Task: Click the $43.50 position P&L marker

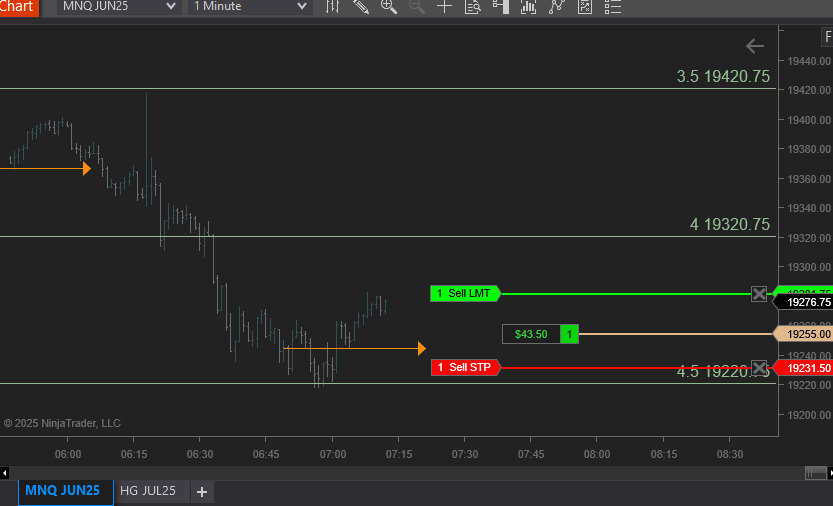Action: point(531,334)
